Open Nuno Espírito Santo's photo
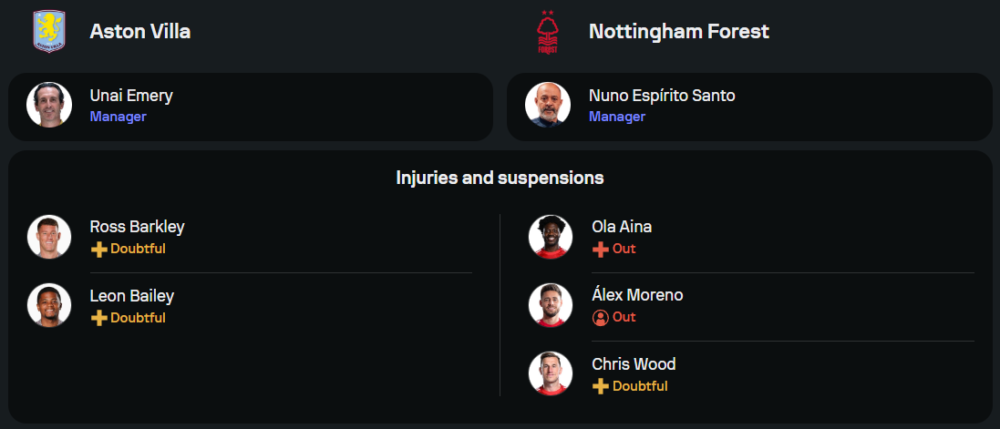1000x429 pixels. point(548,105)
